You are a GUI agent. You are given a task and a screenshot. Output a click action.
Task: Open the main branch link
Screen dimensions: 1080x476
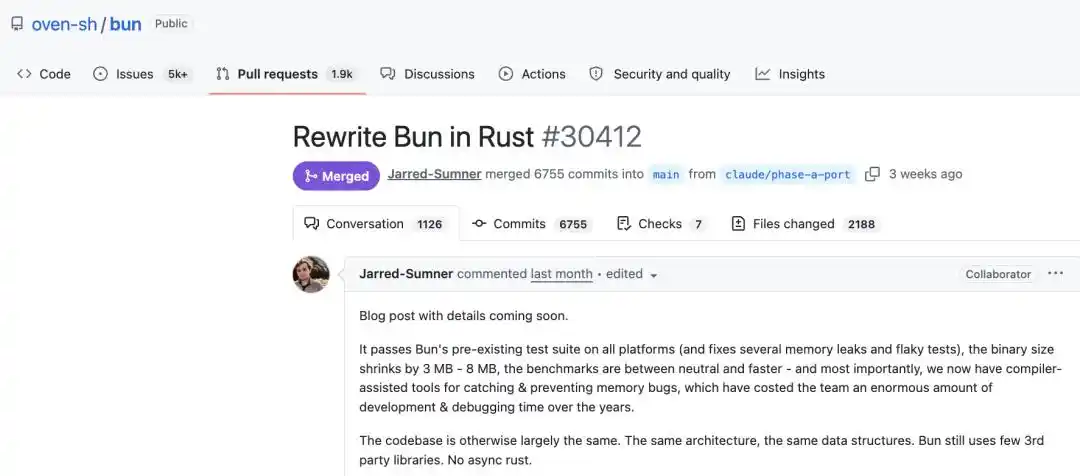(x=666, y=174)
